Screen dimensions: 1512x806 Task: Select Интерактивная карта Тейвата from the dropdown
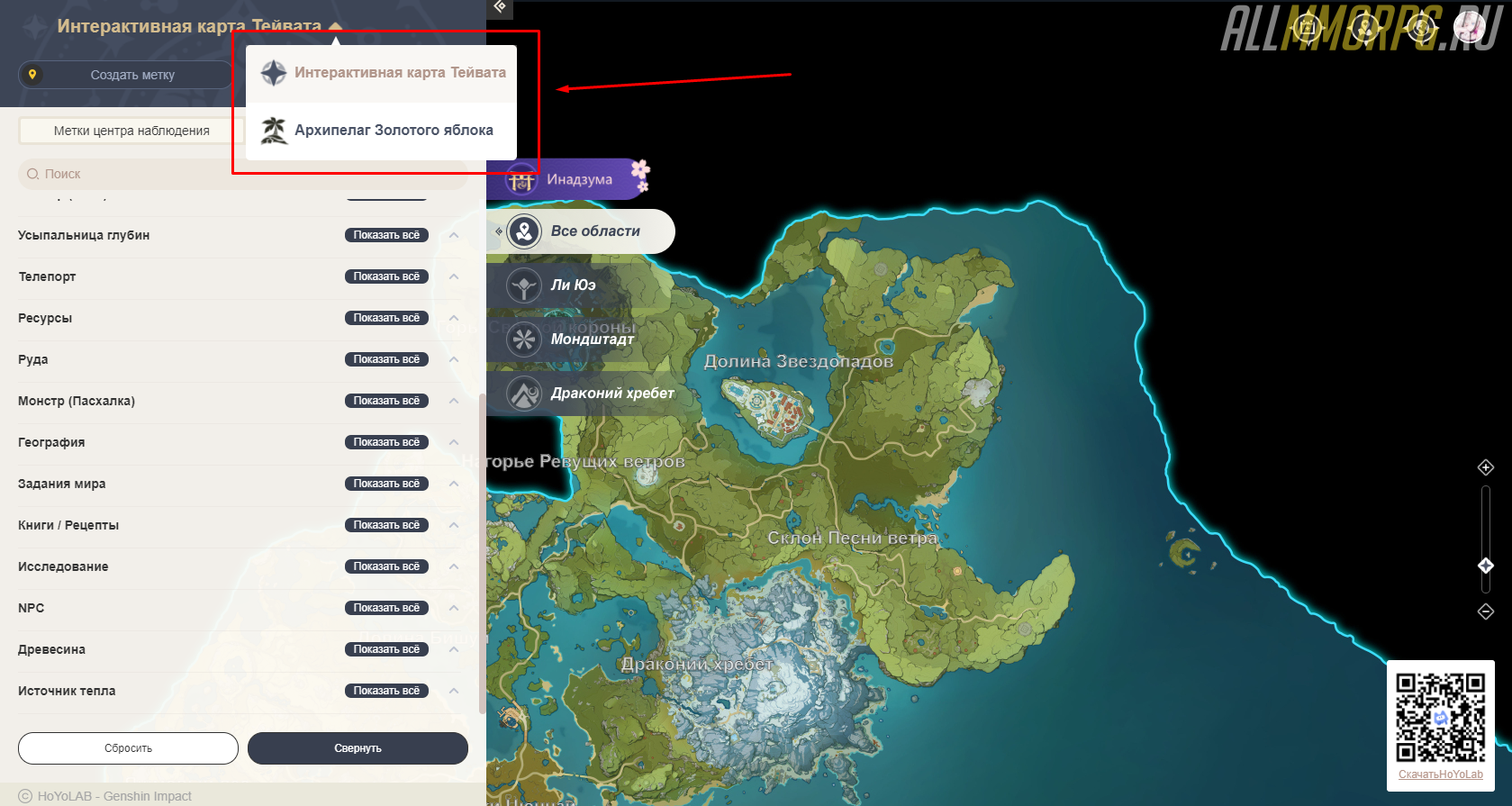click(381, 72)
